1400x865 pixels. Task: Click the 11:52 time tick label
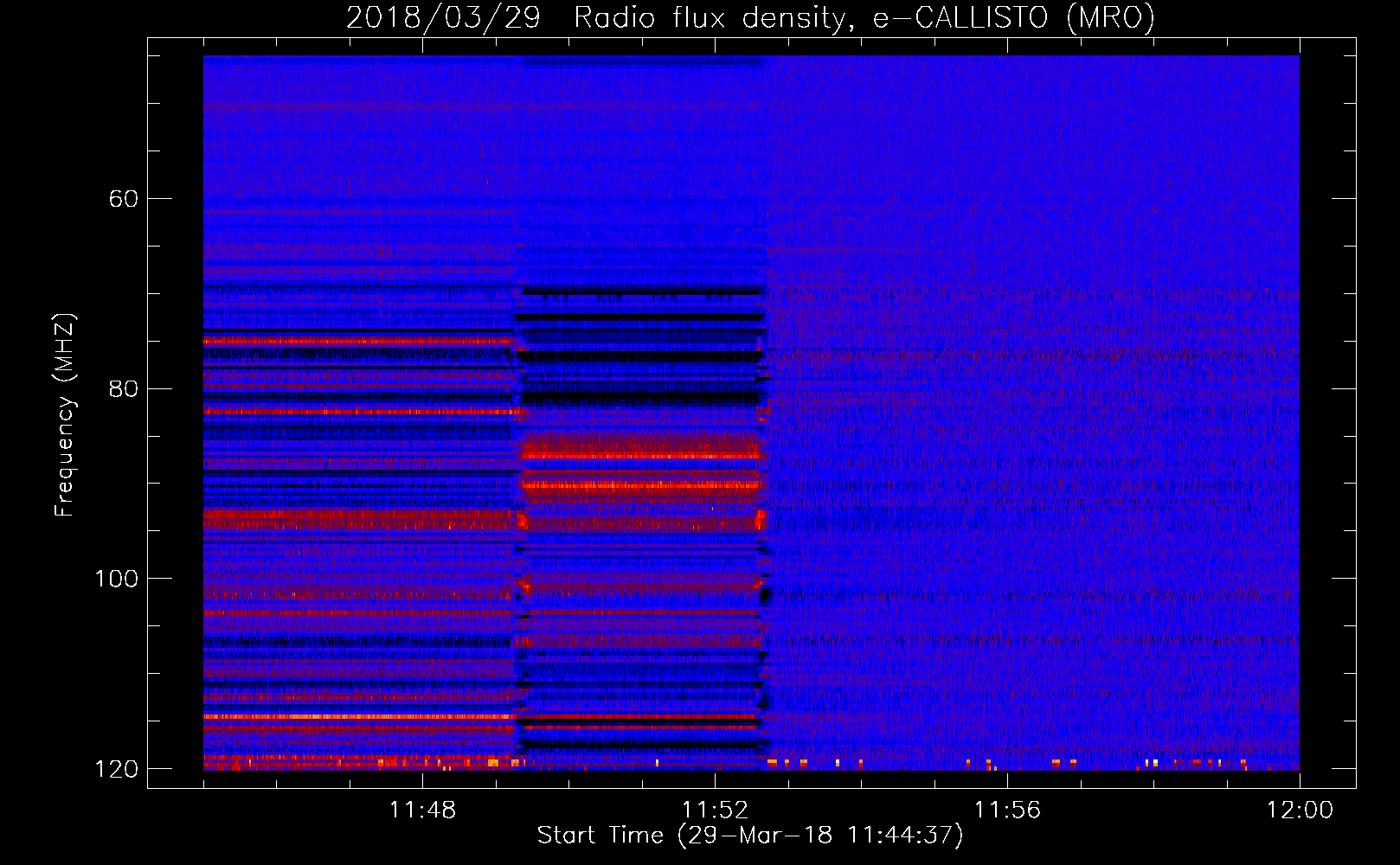click(x=716, y=811)
